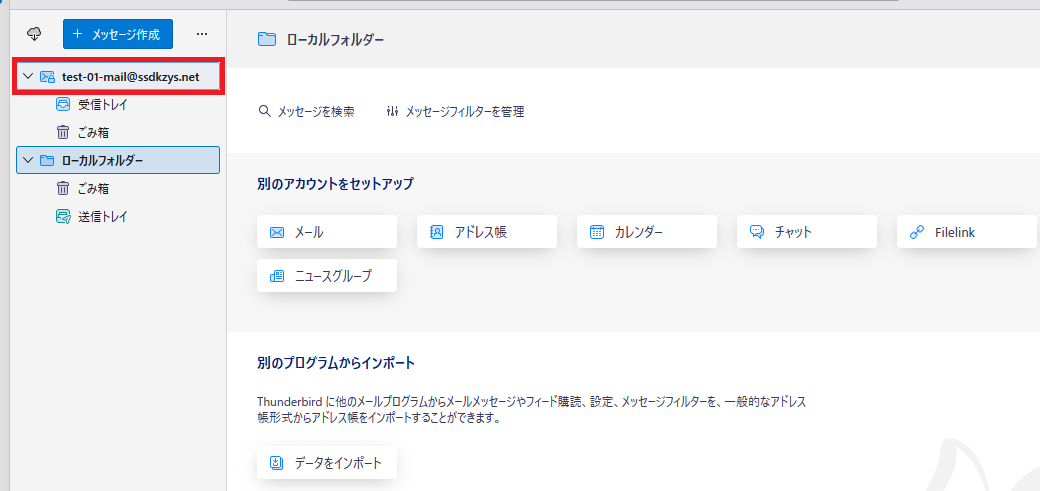The height and width of the screenshot is (491, 1040).
Task: Set up a カレンダー calendar
Action: pos(647,232)
